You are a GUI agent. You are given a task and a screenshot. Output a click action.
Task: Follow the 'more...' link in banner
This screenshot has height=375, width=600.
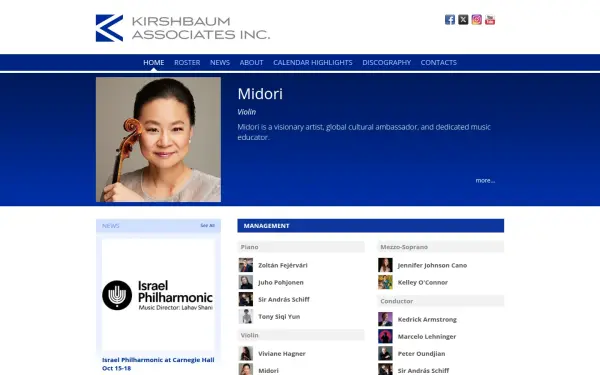[x=485, y=180]
